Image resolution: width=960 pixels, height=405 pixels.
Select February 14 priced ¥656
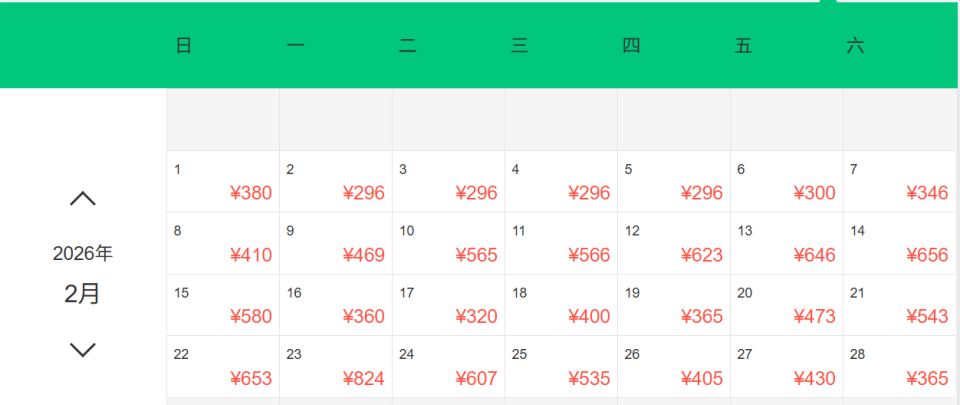point(900,244)
